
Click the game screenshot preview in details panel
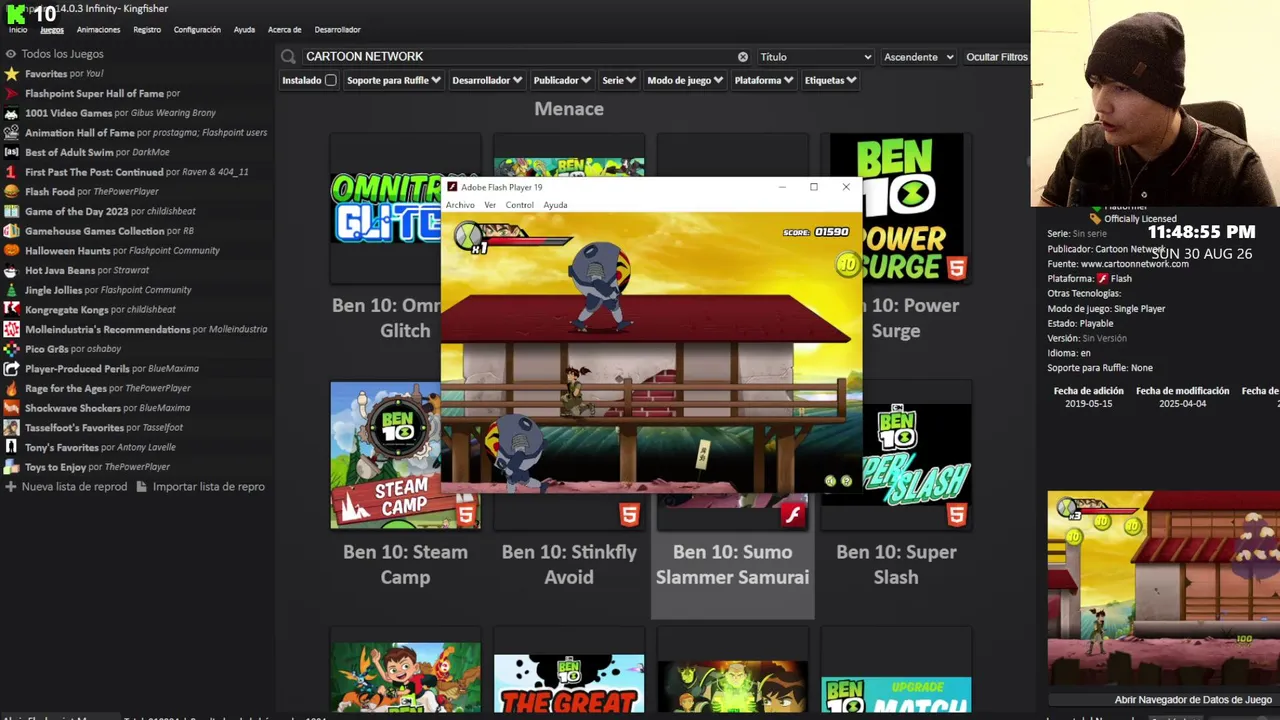(1163, 587)
